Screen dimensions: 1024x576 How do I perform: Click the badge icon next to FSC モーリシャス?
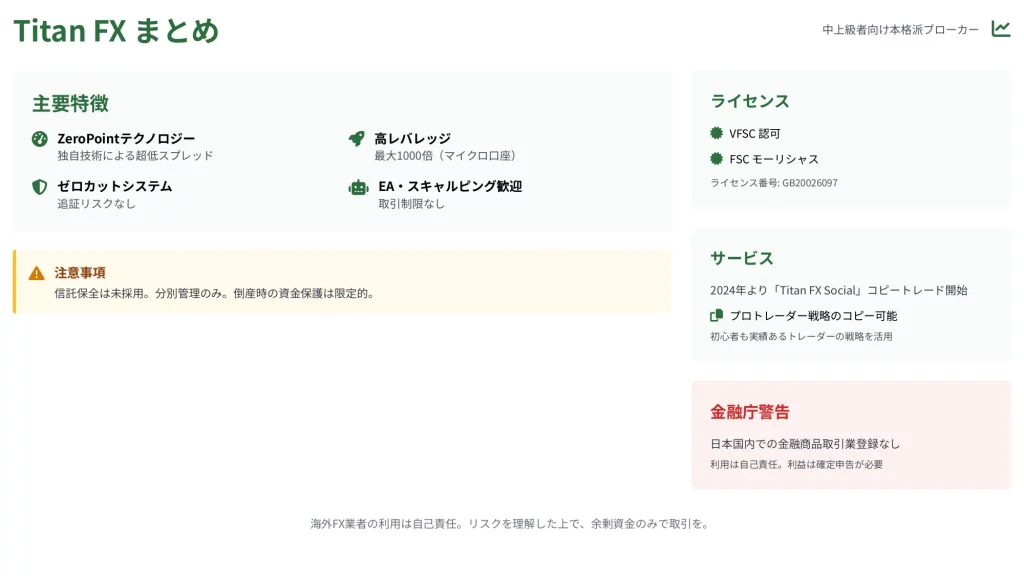point(716,159)
